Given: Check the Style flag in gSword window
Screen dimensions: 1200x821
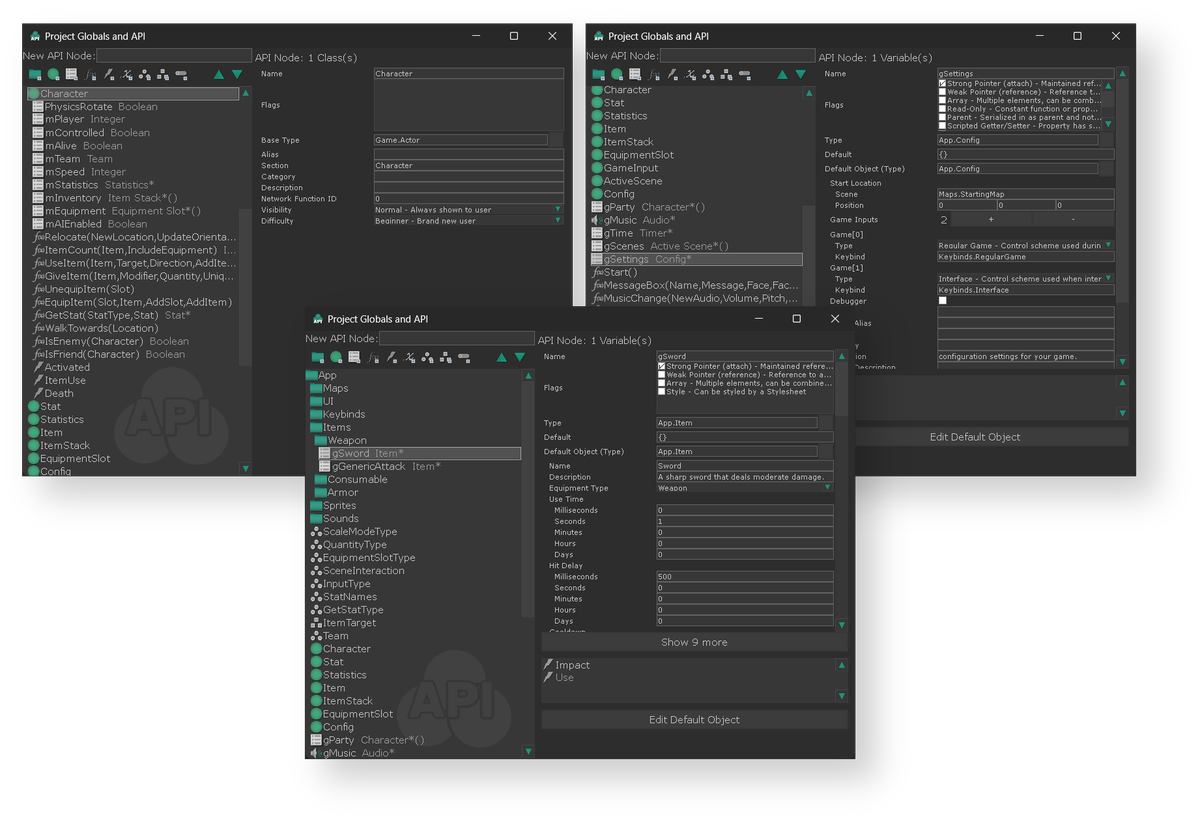Looking at the screenshot, I should pos(662,392).
